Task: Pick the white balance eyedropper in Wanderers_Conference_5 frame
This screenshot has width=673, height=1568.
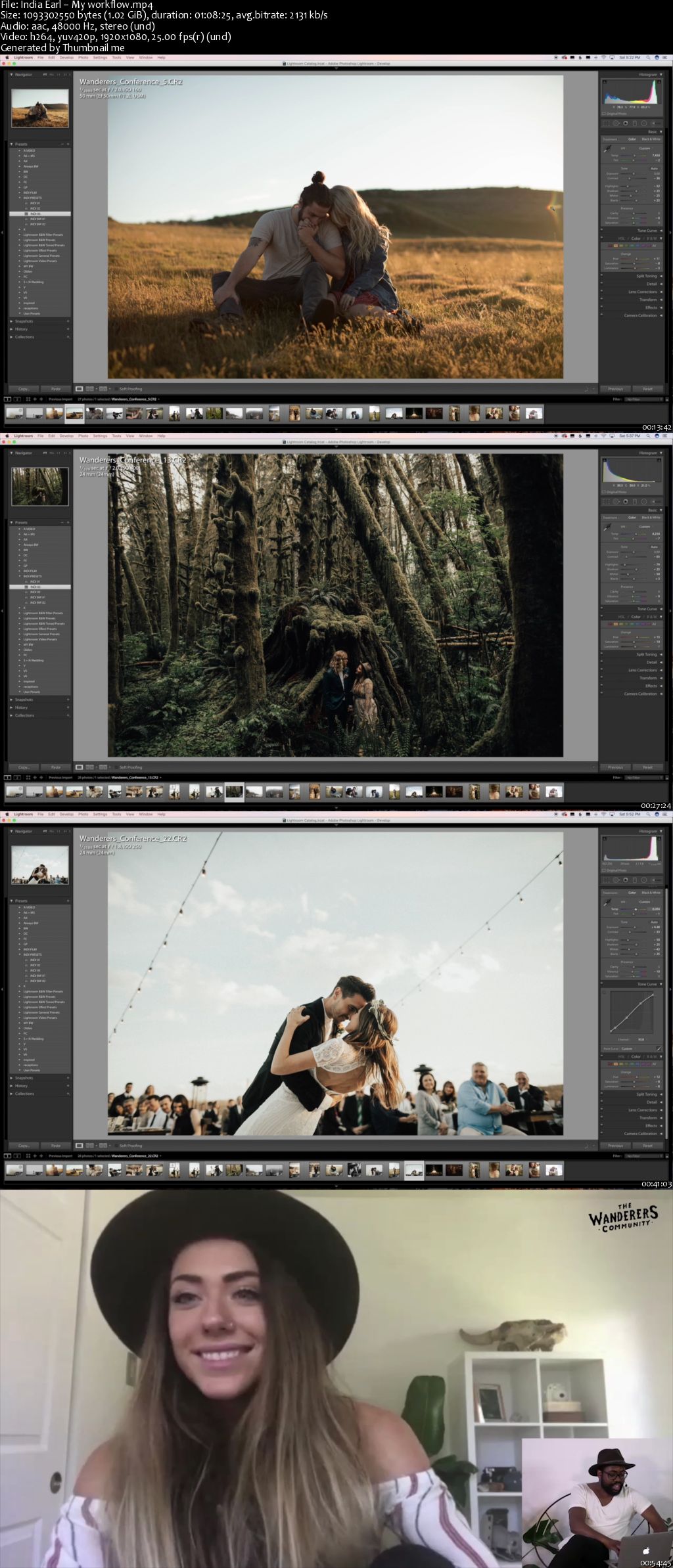Action: [607, 148]
